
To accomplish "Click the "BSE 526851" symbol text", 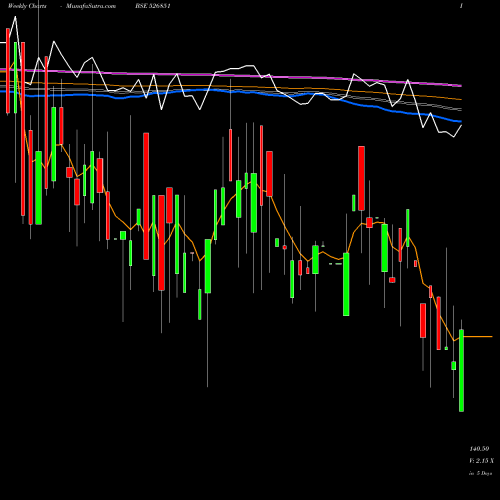I will [x=153, y=6].
